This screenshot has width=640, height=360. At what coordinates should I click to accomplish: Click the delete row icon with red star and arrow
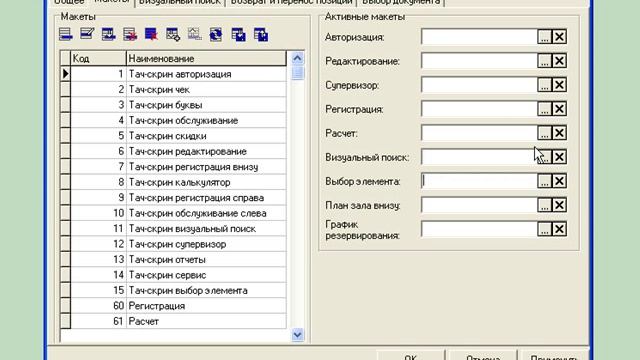(x=130, y=34)
